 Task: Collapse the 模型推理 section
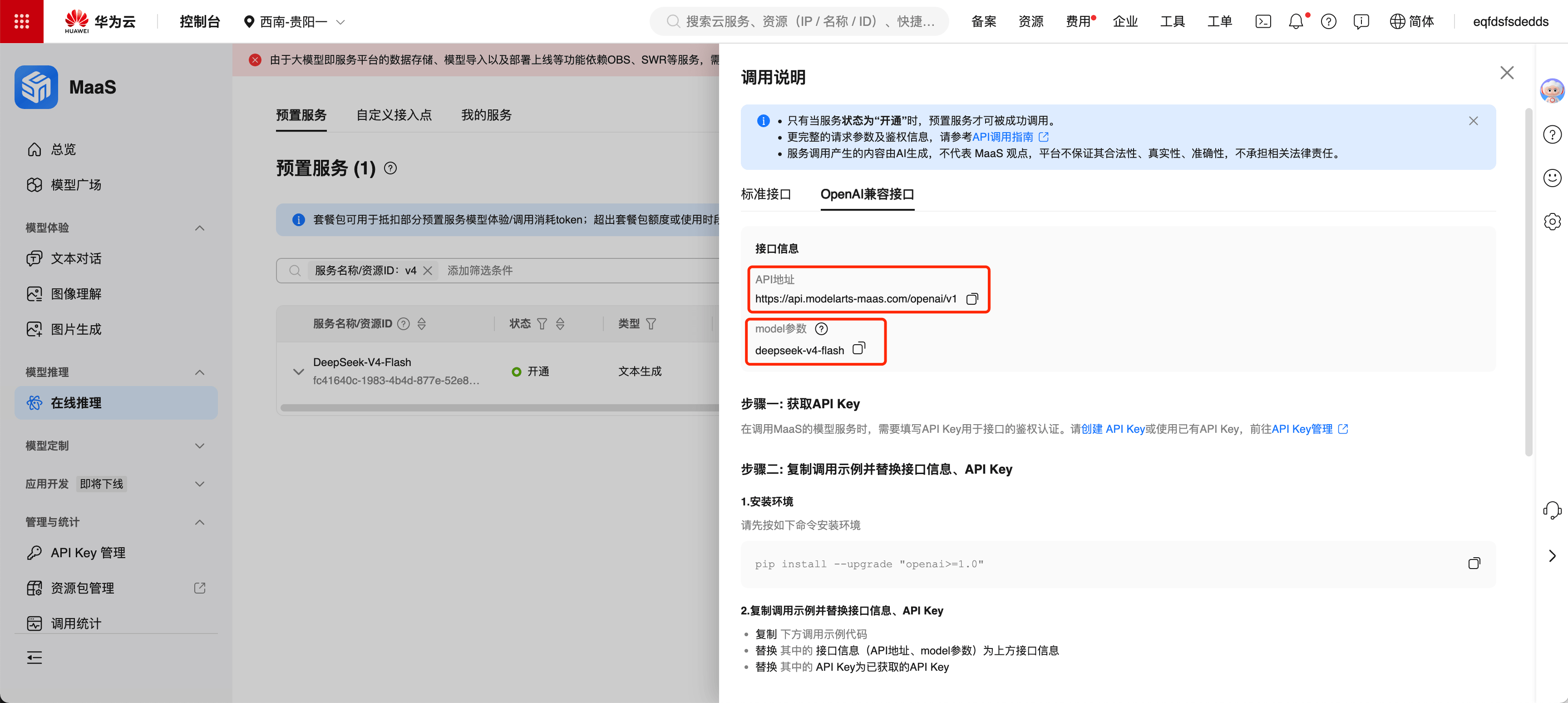point(200,372)
